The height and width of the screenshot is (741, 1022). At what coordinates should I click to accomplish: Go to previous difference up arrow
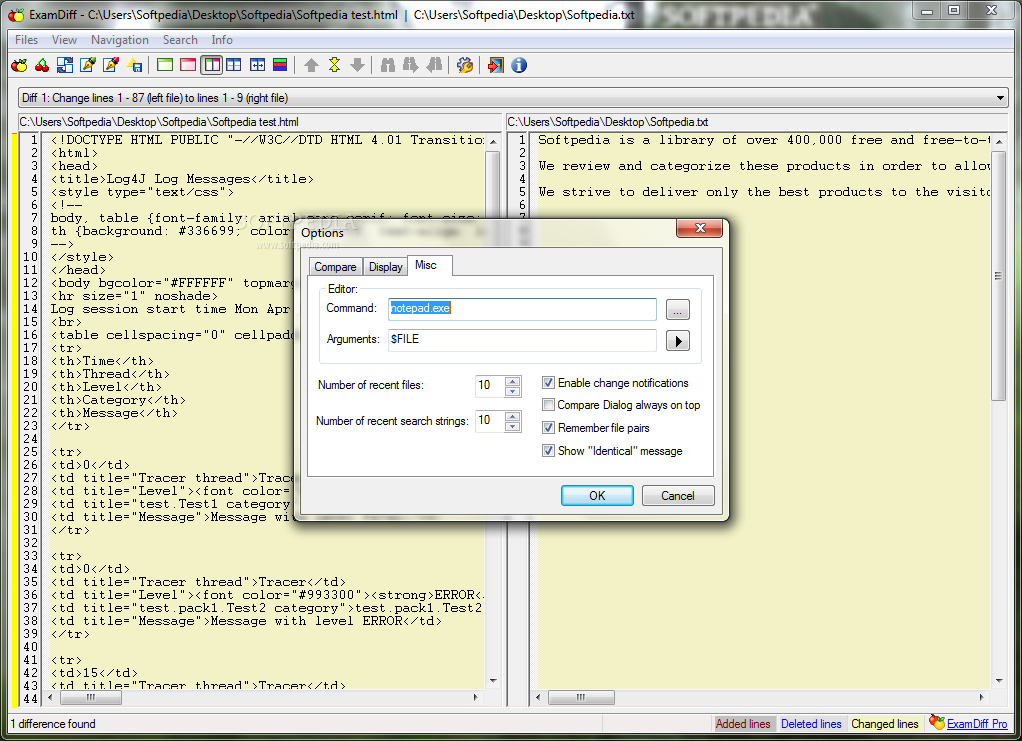pos(312,65)
